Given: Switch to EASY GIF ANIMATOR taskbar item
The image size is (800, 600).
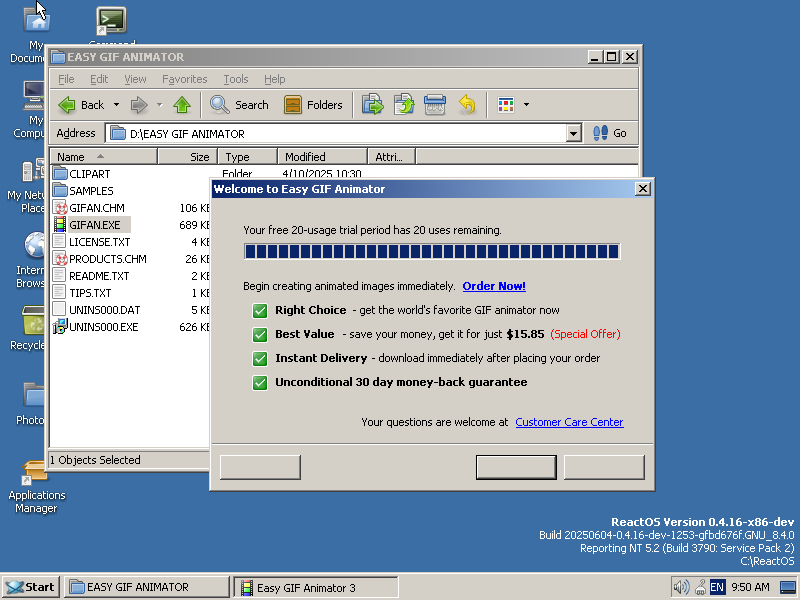Looking at the screenshot, I should tap(147, 587).
